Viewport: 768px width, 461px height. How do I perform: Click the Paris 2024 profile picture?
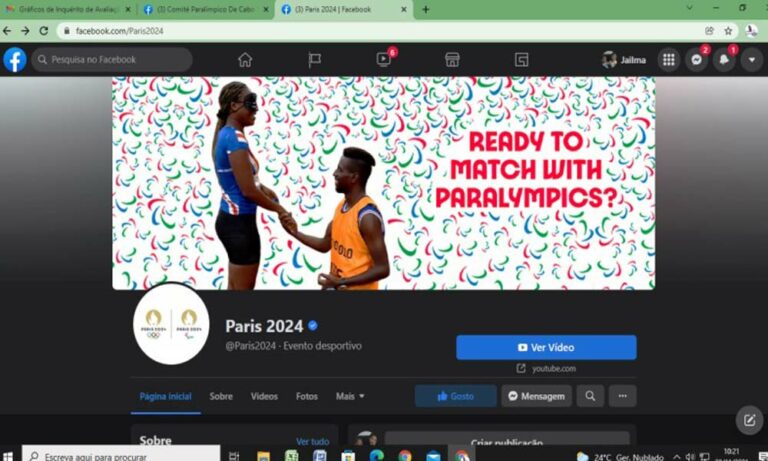(171, 324)
